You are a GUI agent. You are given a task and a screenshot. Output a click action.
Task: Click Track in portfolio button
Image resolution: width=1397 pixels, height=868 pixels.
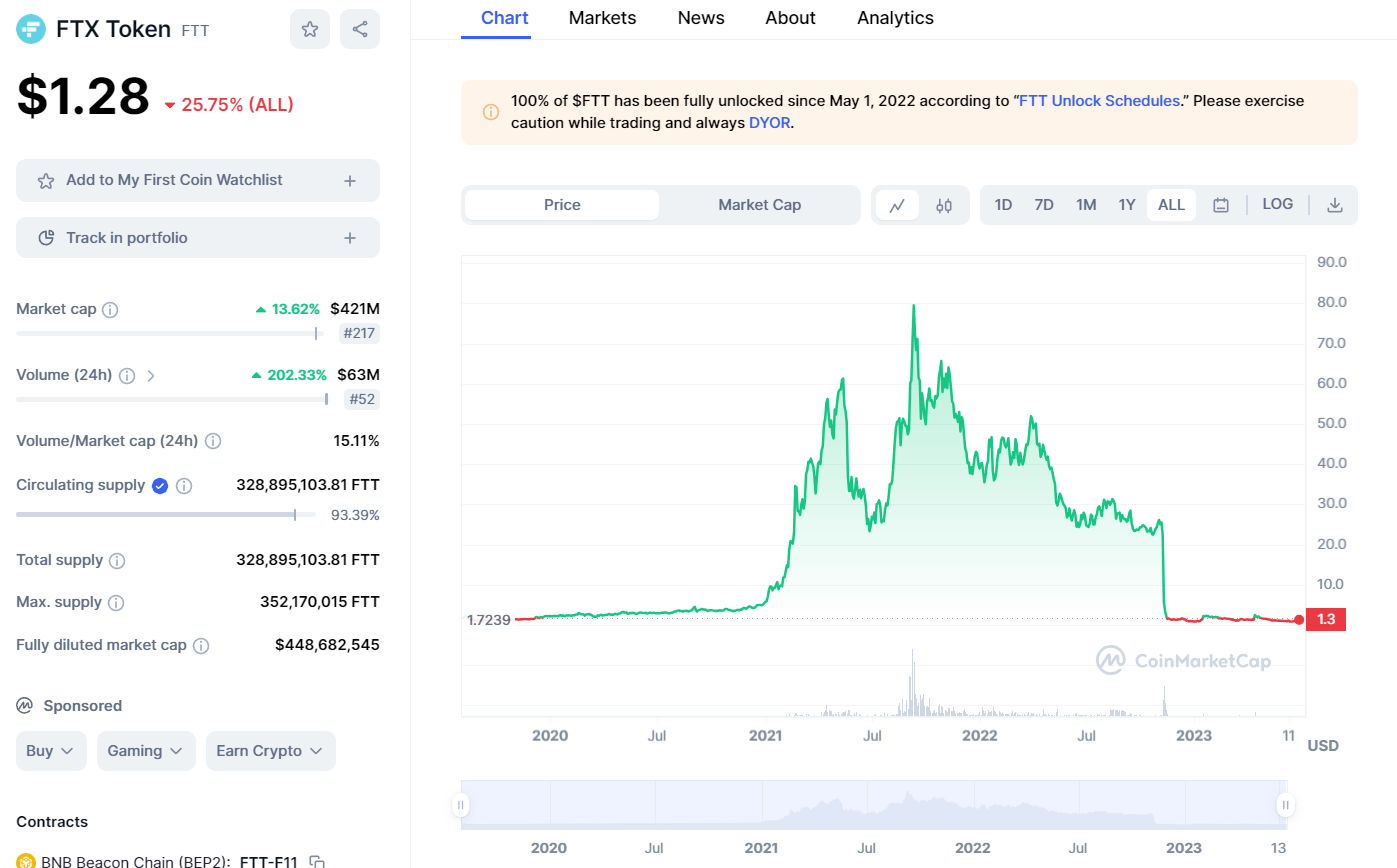point(198,238)
